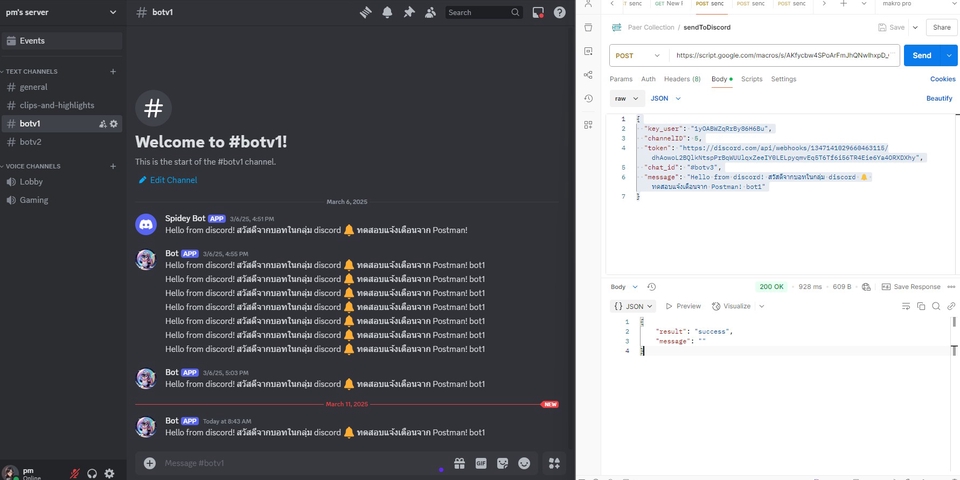
Task: Select the clips-and-highlights channel
Action: [x=62, y=105]
